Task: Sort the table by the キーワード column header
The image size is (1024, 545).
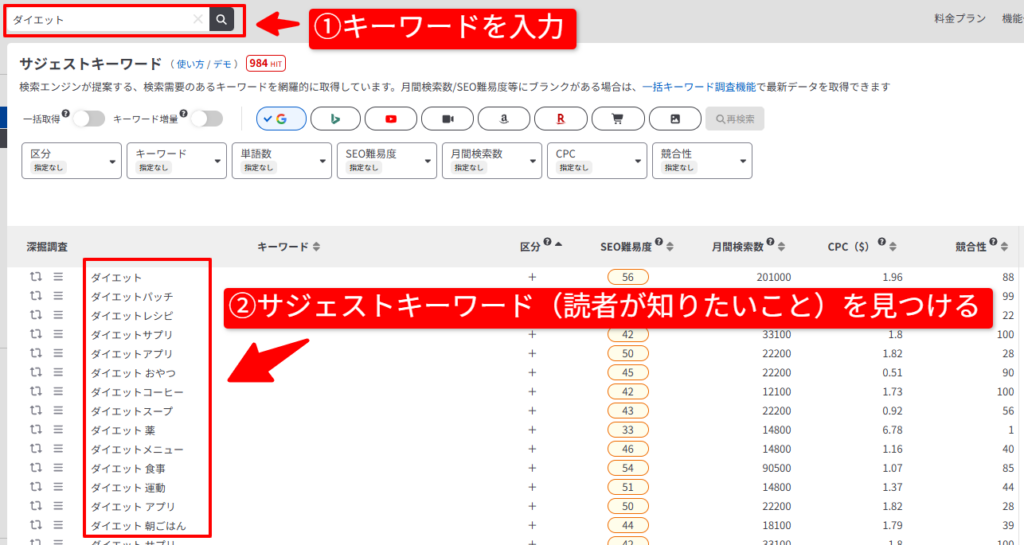Action: pos(289,246)
